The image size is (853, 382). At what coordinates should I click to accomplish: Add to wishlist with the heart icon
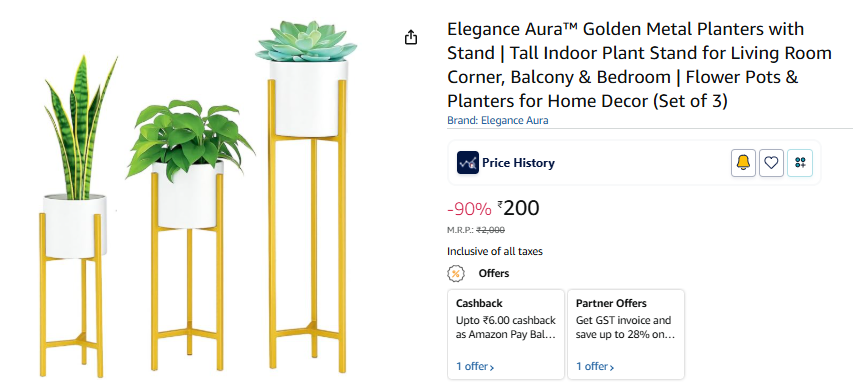click(x=771, y=163)
